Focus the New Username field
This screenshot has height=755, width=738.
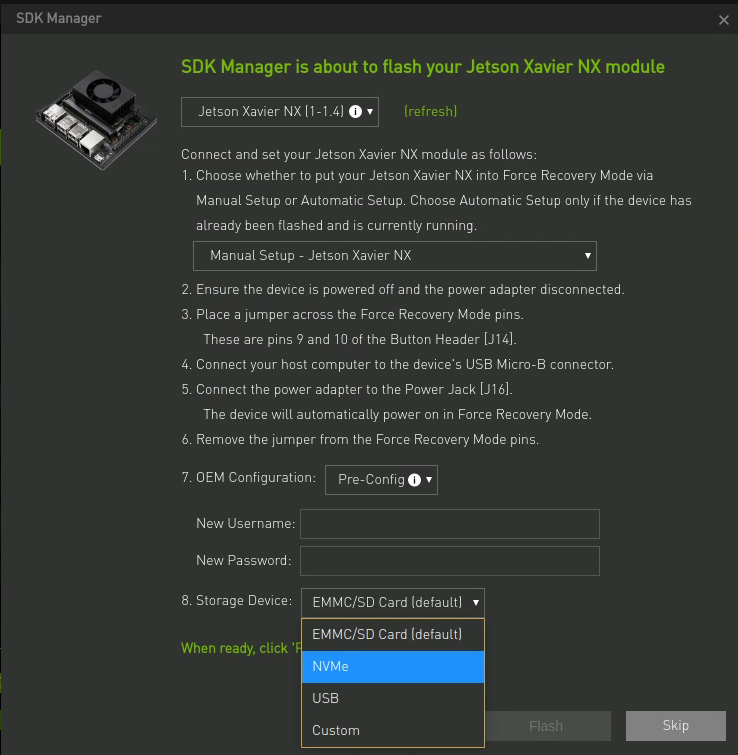pyautogui.click(x=450, y=524)
